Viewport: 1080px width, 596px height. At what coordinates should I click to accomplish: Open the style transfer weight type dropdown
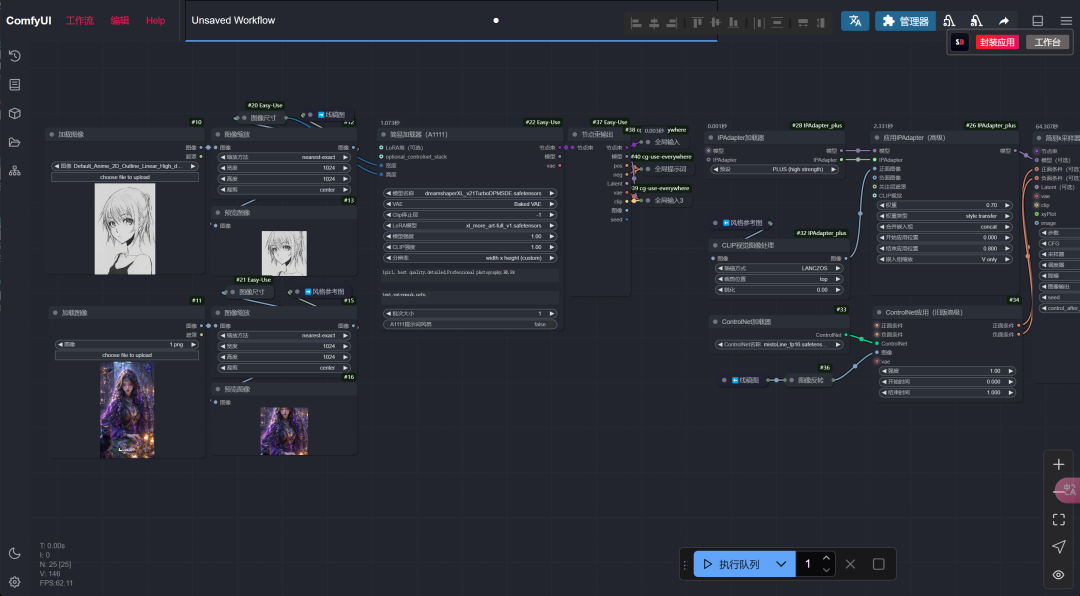944,216
